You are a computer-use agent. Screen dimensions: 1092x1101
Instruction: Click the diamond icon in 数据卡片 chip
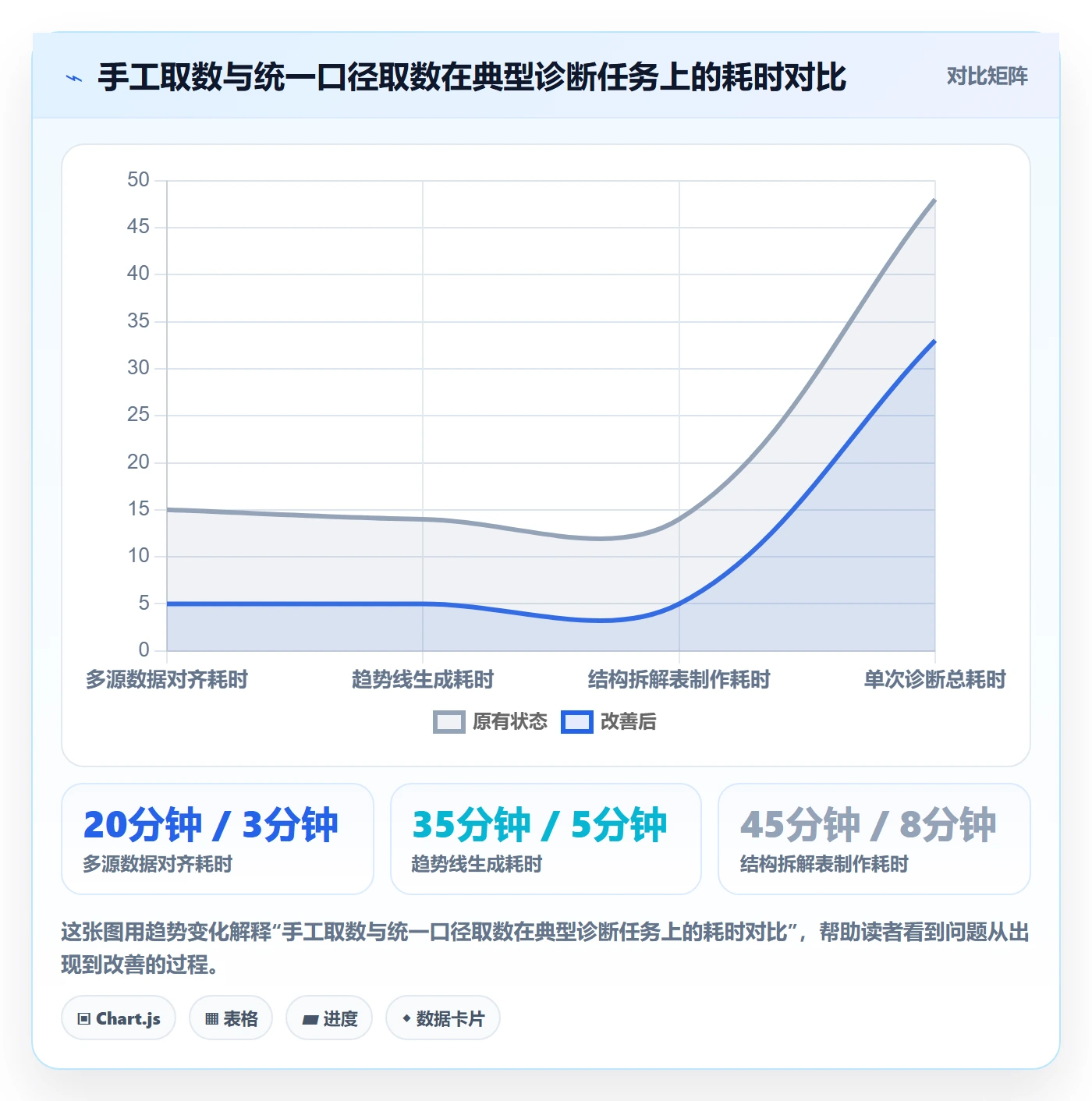406,1018
